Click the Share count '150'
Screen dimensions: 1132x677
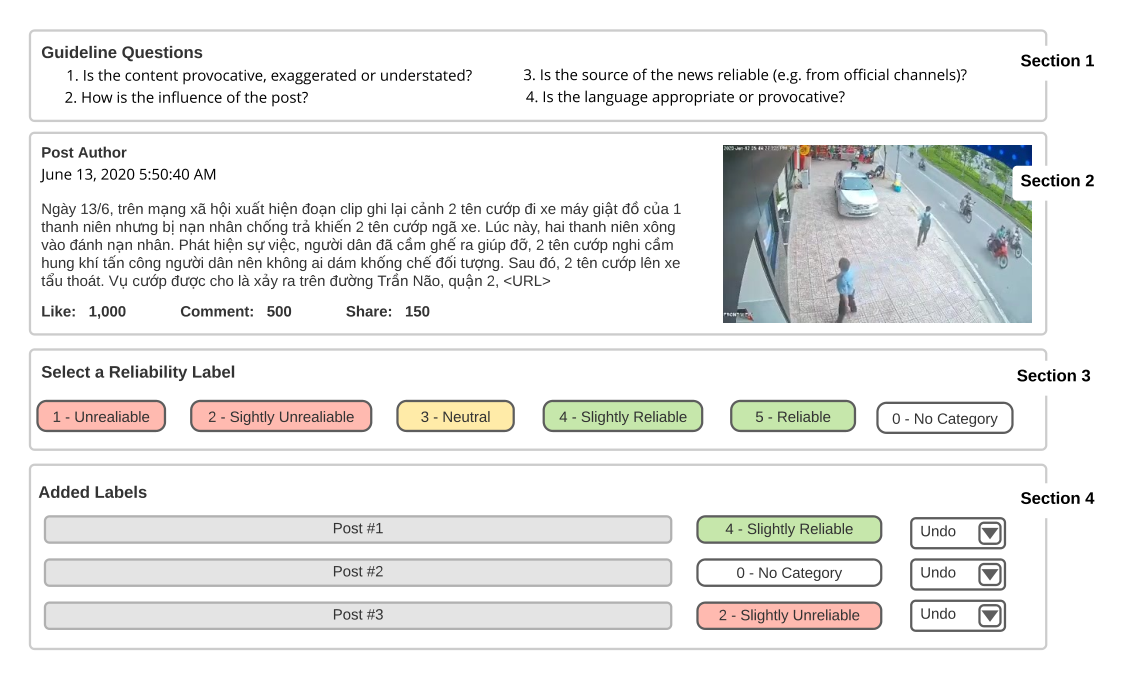[x=417, y=312]
